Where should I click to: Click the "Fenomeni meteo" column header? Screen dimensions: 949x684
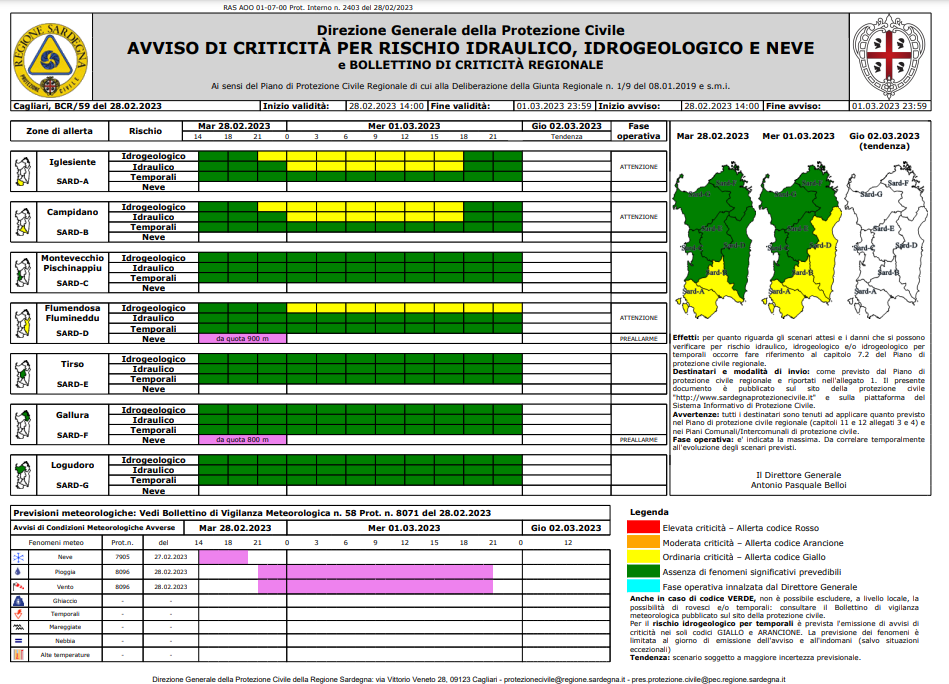click(56, 543)
